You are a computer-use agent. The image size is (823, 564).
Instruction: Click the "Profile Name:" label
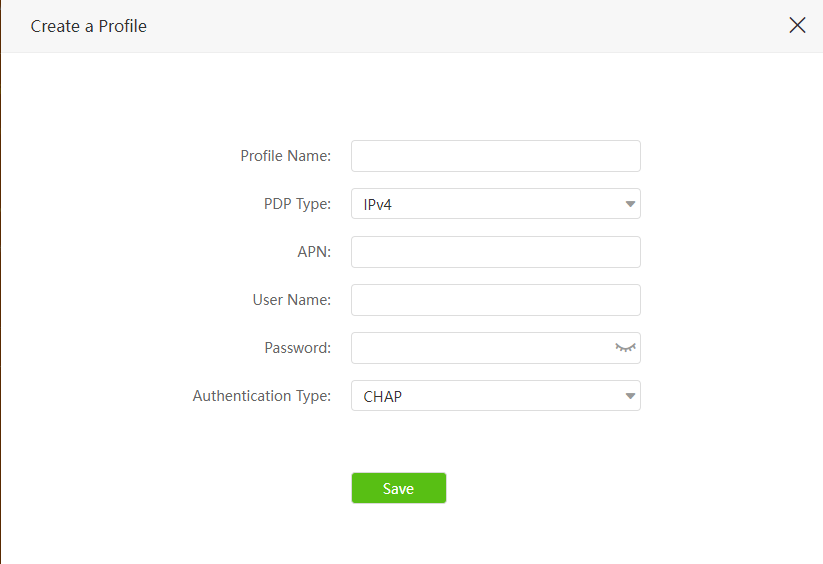pos(285,156)
